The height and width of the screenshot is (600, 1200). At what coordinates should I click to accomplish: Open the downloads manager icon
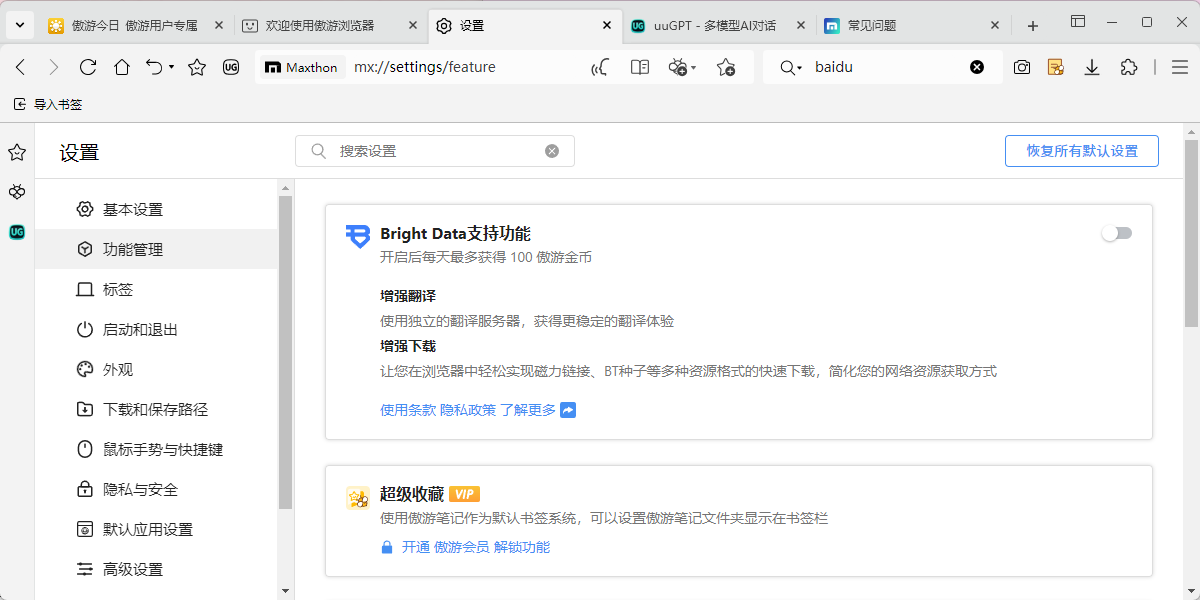(1092, 67)
